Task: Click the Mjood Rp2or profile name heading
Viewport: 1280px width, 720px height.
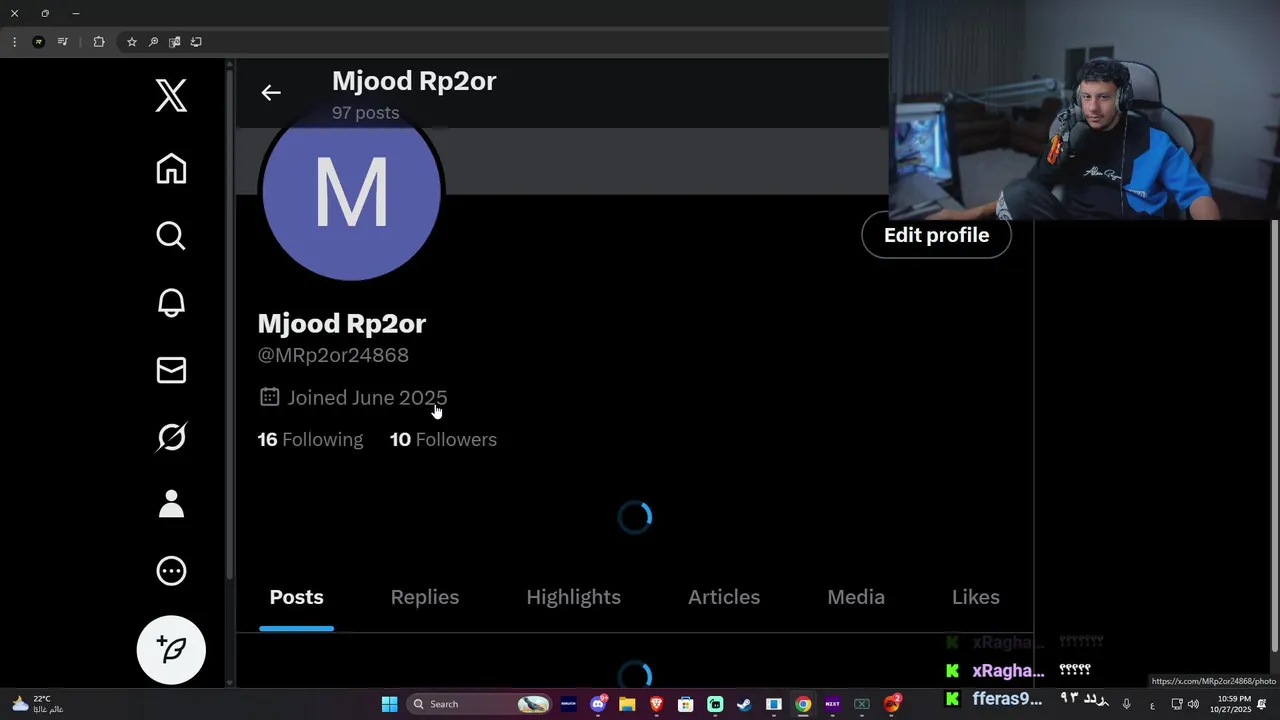Action: [342, 323]
